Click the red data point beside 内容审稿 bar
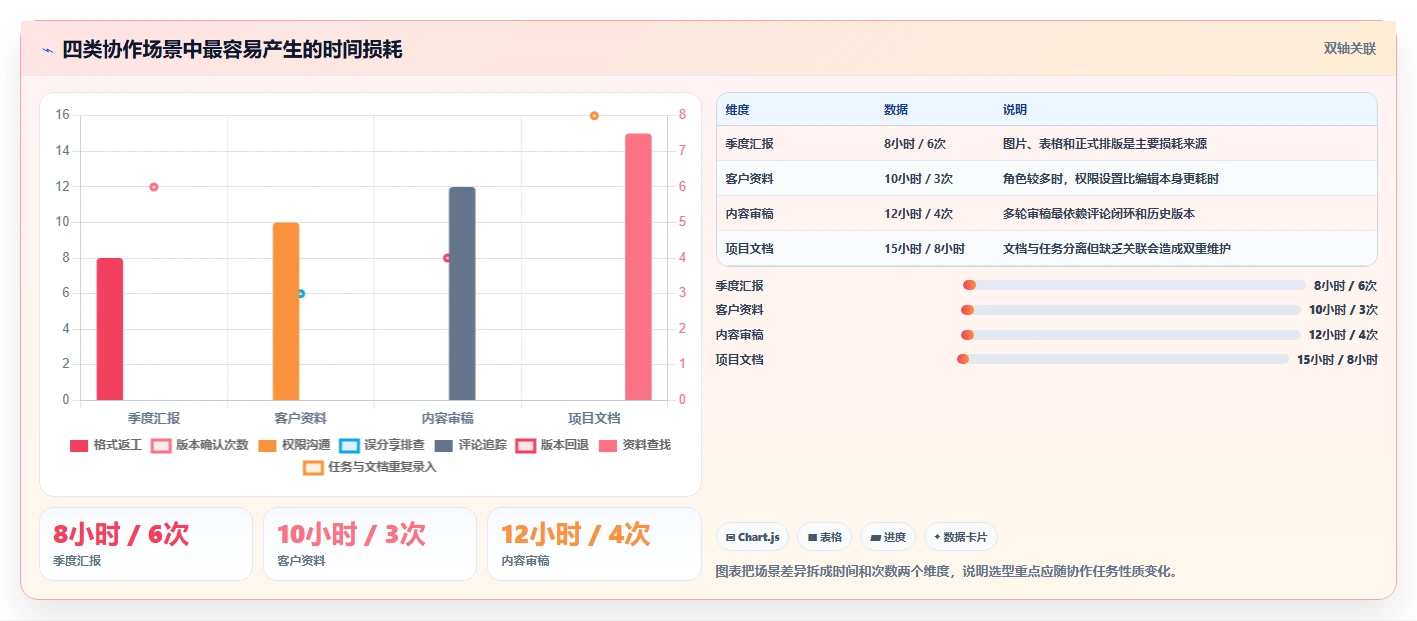Image resolution: width=1417 pixels, height=621 pixels. [447, 258]
